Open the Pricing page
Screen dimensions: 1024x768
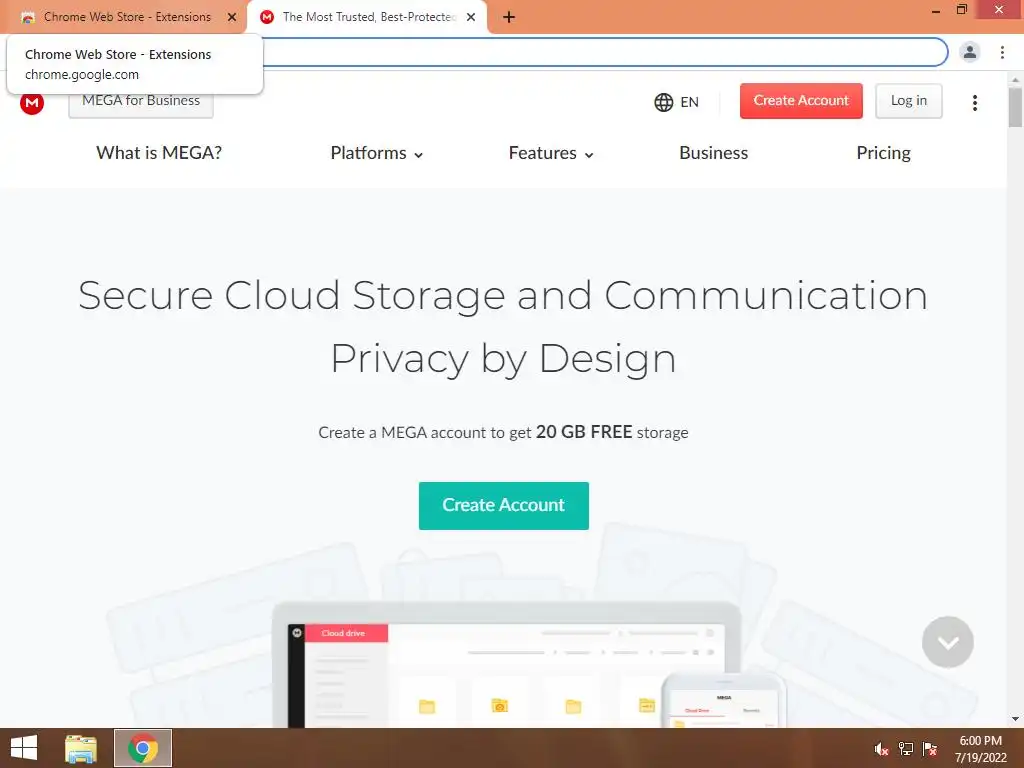883,153
